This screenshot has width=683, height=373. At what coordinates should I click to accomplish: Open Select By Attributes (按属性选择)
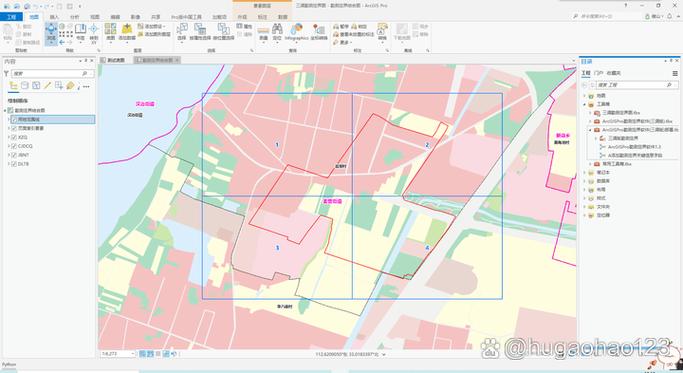point(200,33)
